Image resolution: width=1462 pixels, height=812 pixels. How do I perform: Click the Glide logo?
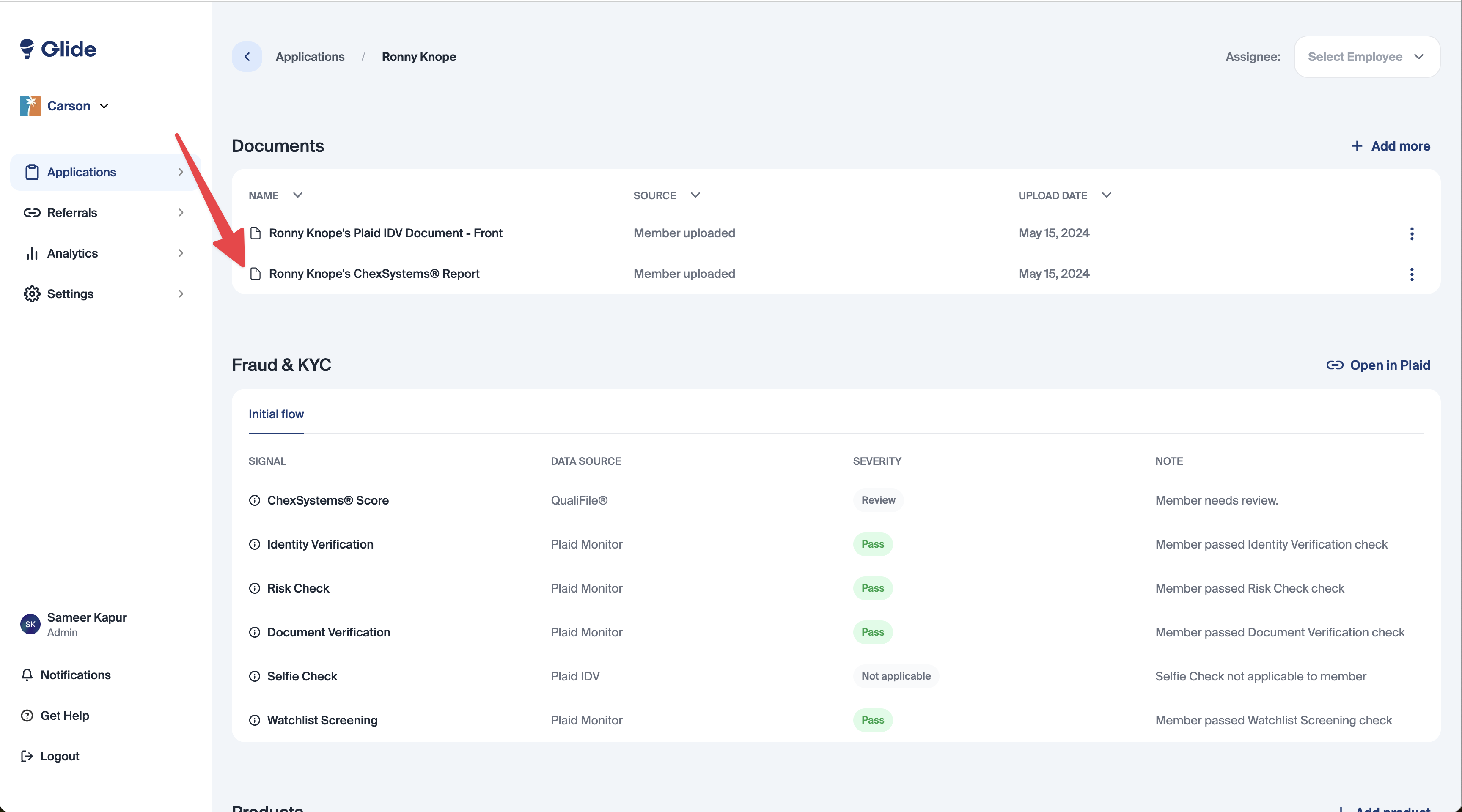point(58,49)
